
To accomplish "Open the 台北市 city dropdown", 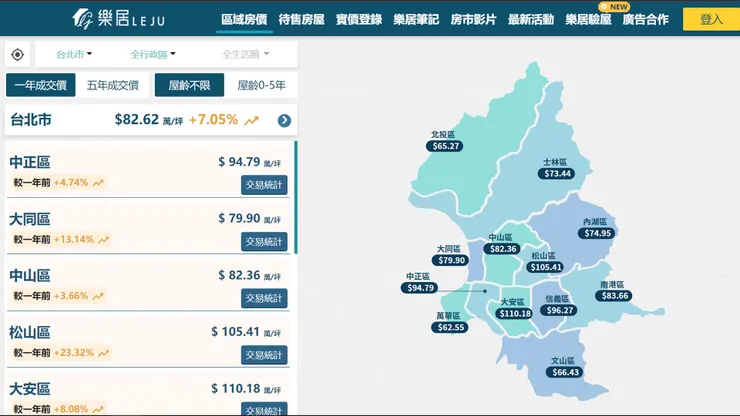I will [74, 55].
